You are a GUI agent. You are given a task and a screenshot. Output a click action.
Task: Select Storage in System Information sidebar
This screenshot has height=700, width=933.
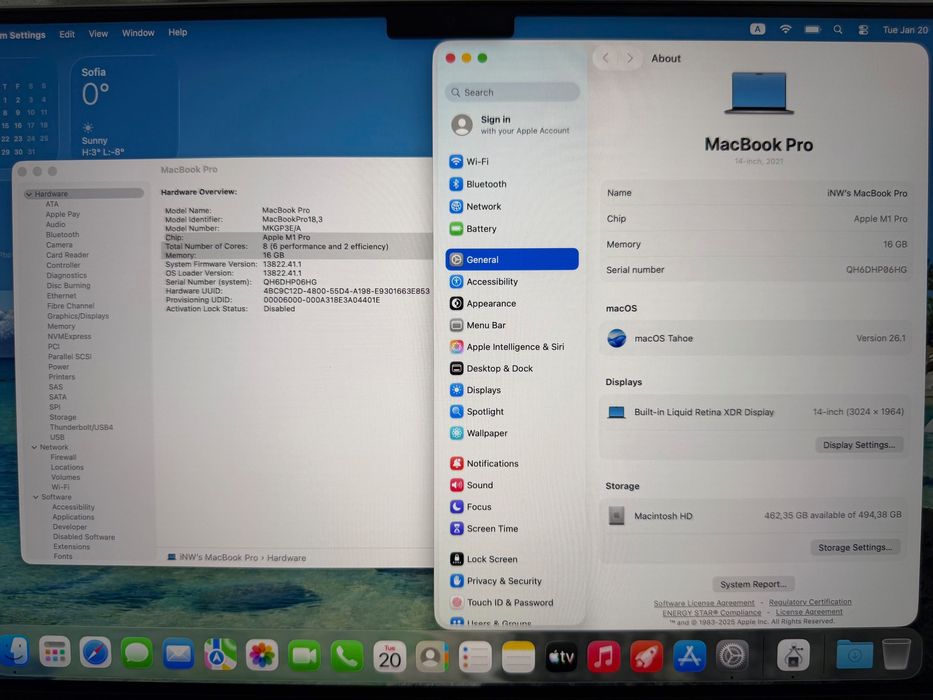62,417
